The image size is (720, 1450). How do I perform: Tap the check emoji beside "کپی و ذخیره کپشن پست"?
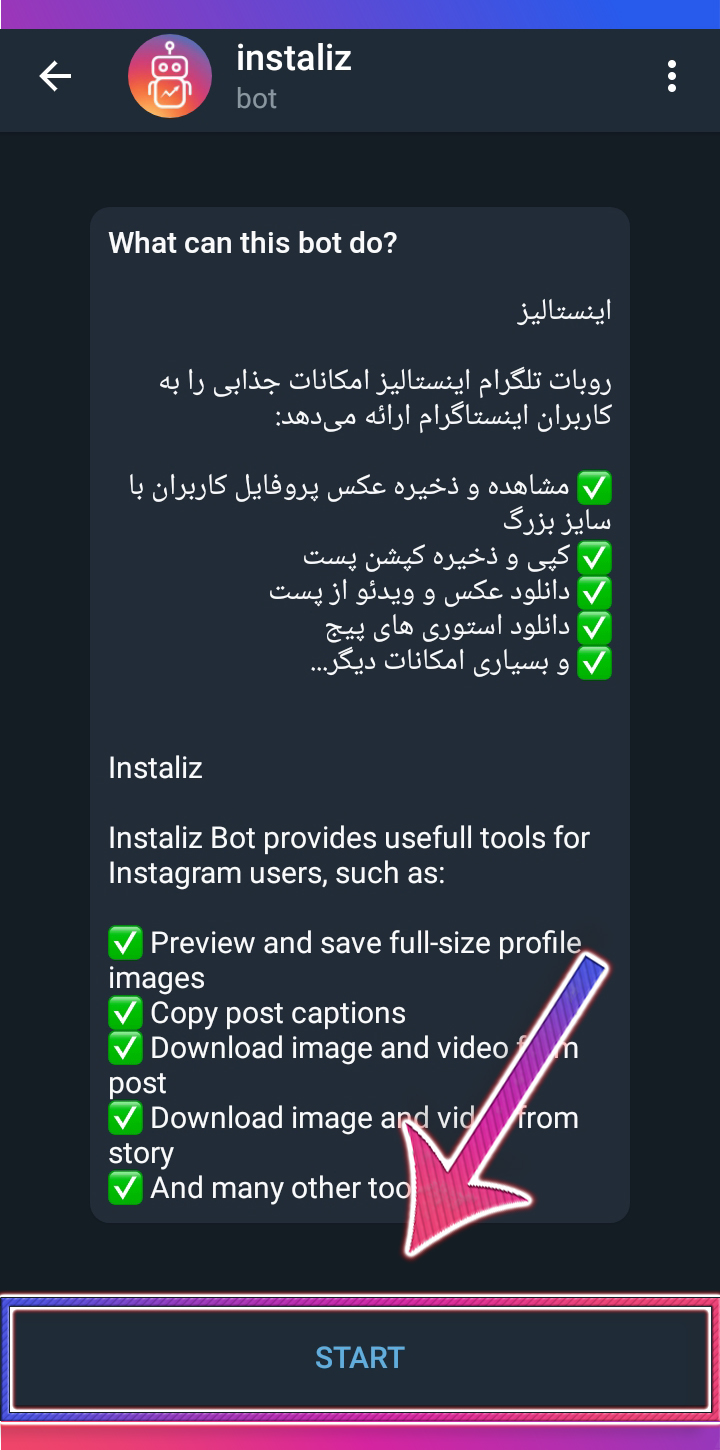coord(595,558)
